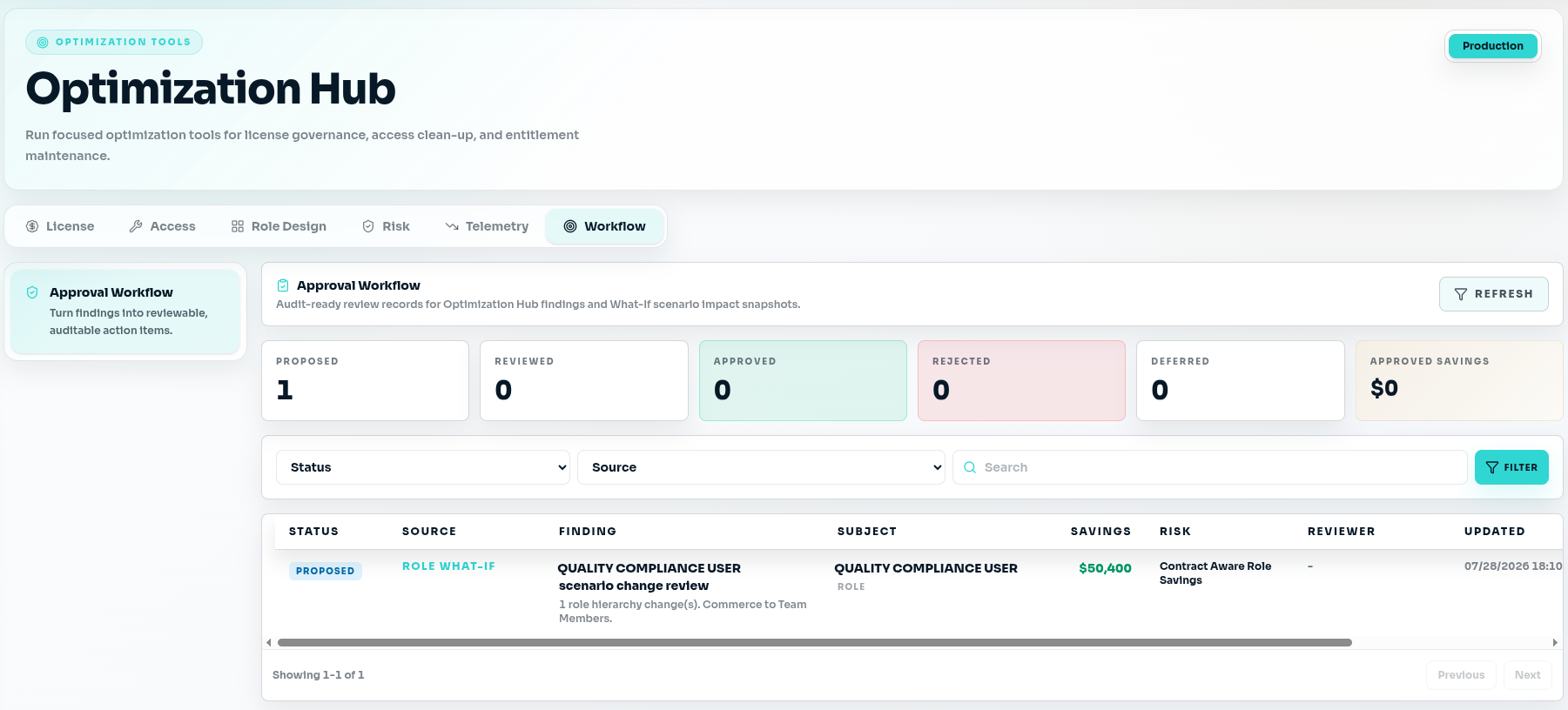Click the Next pagination button
The image size is (1568, 710).
1527,675
